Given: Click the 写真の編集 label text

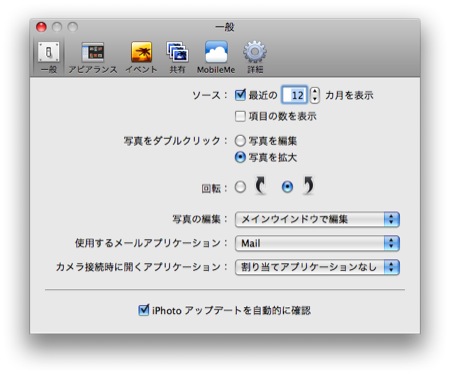Looking at the screenshot, I should (200, 219).
